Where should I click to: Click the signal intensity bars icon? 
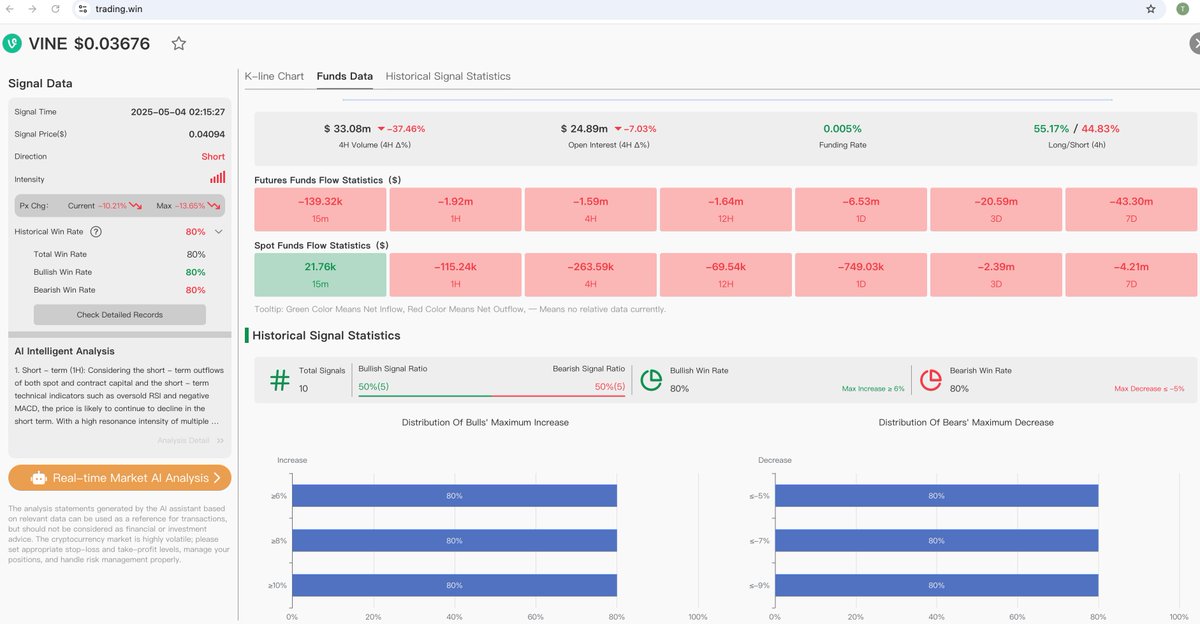point(217,178)
